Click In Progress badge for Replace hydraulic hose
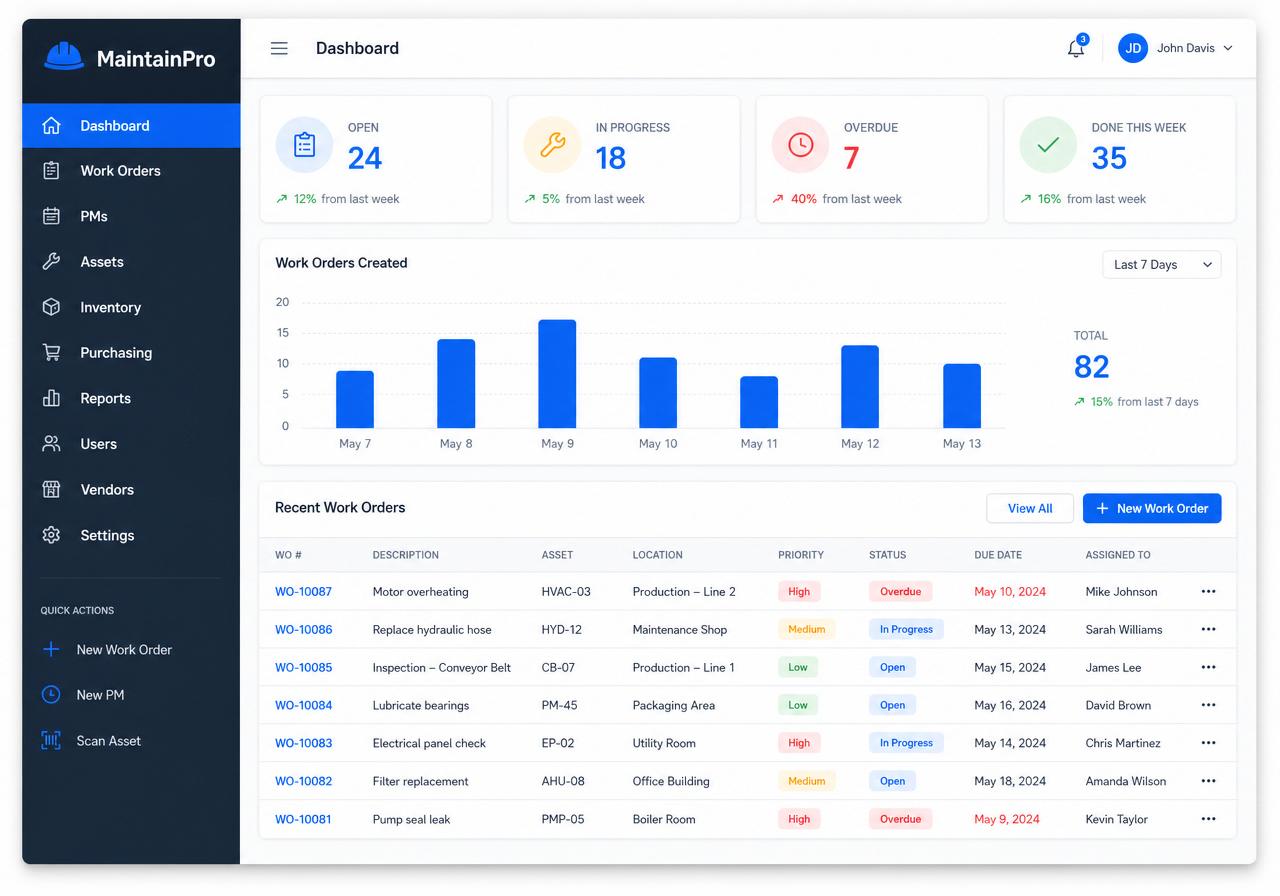Image resolution: width=1280 pixels, height=896 pixels. 906,629
